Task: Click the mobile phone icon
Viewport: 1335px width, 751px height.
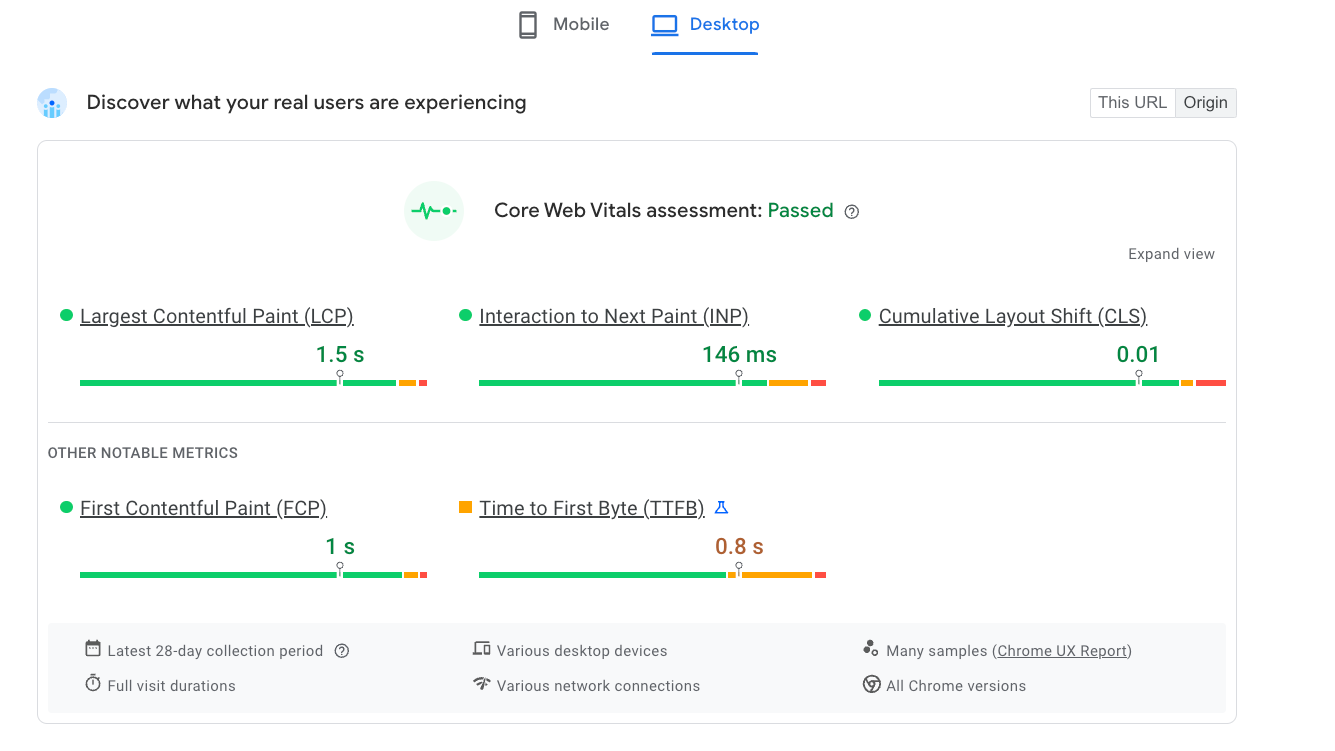Action: coord(528,25)
